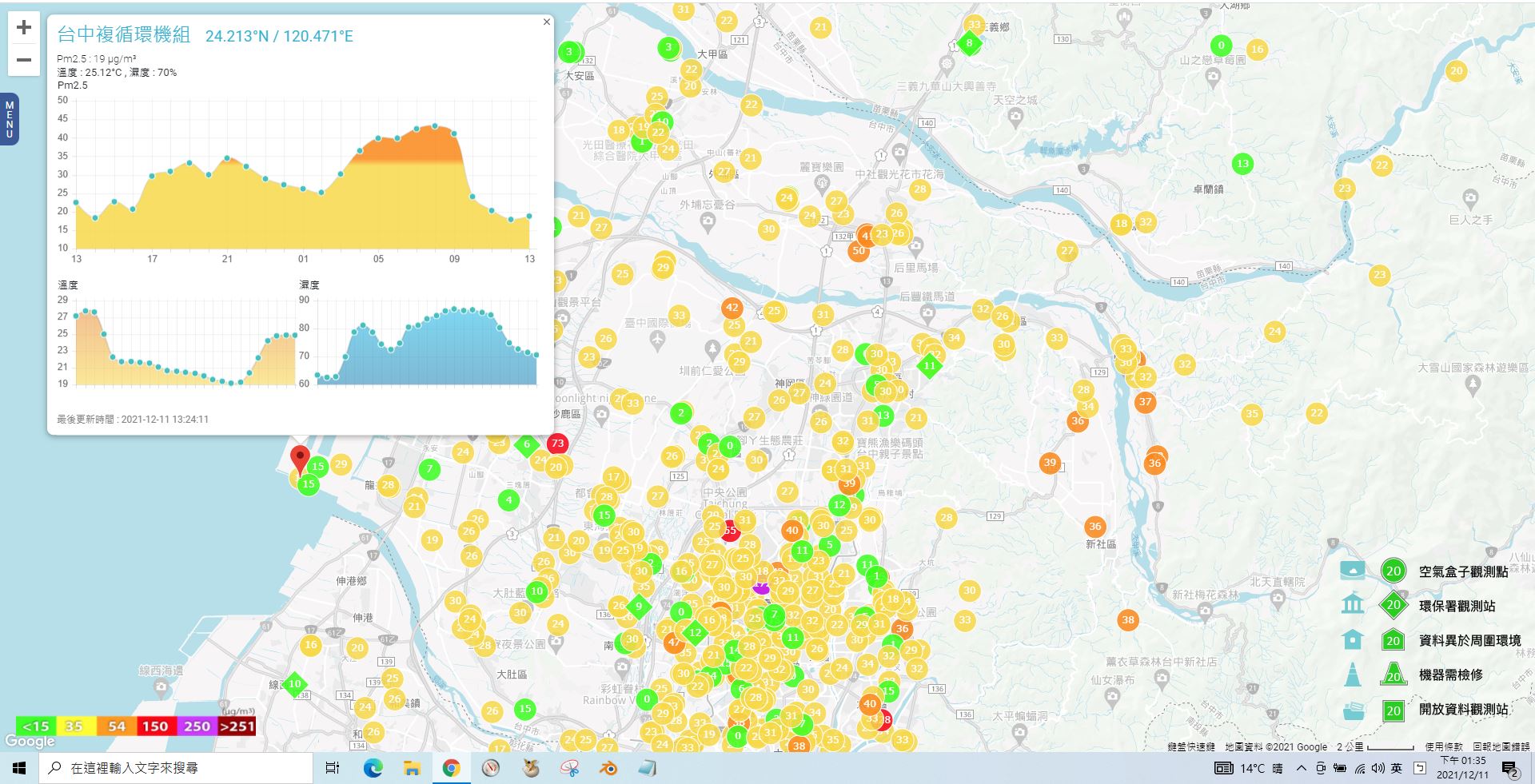Open the 使用條款 terms link
Viewport: 1535px width, 784px height.
1442,746
